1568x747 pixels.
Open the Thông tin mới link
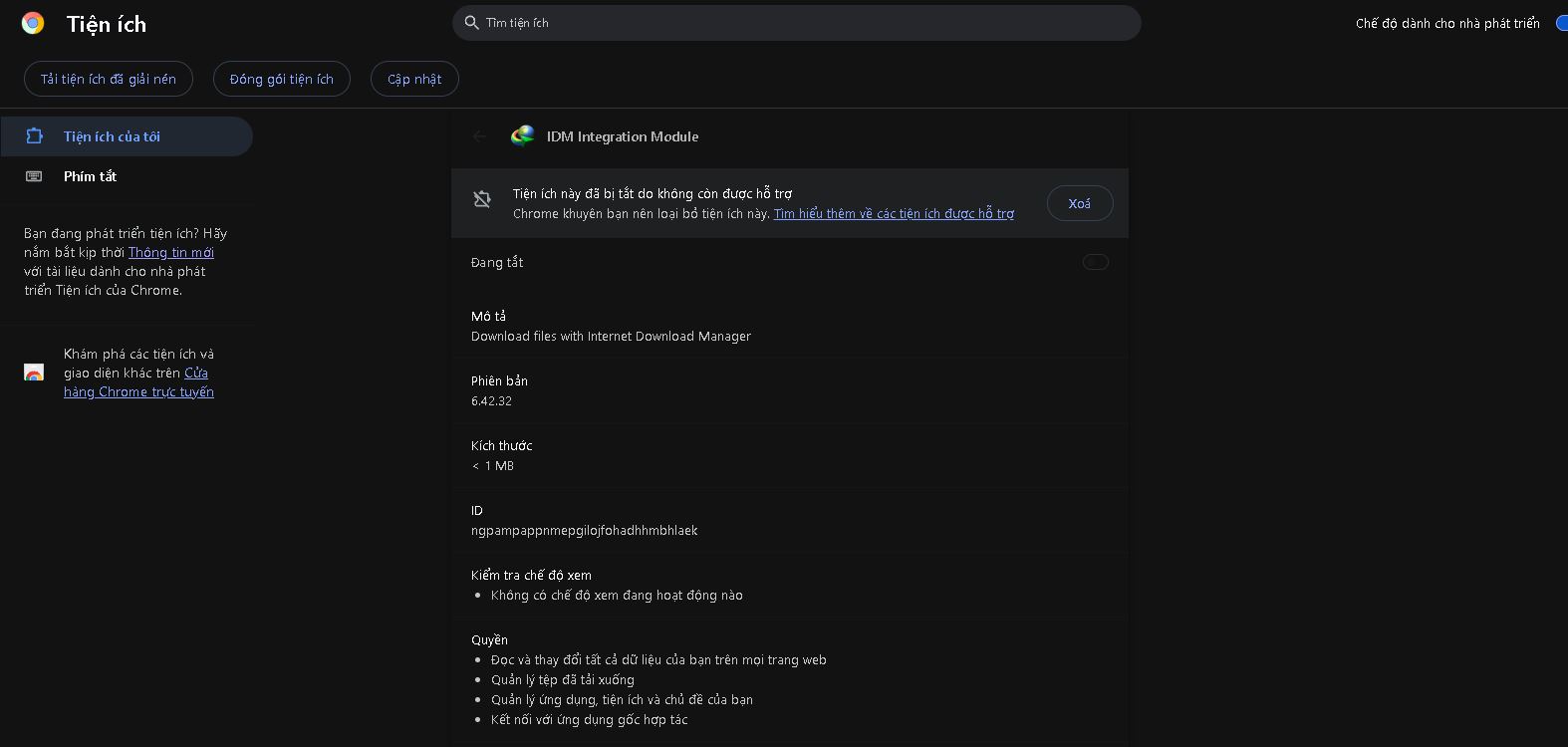click(171, 252)
